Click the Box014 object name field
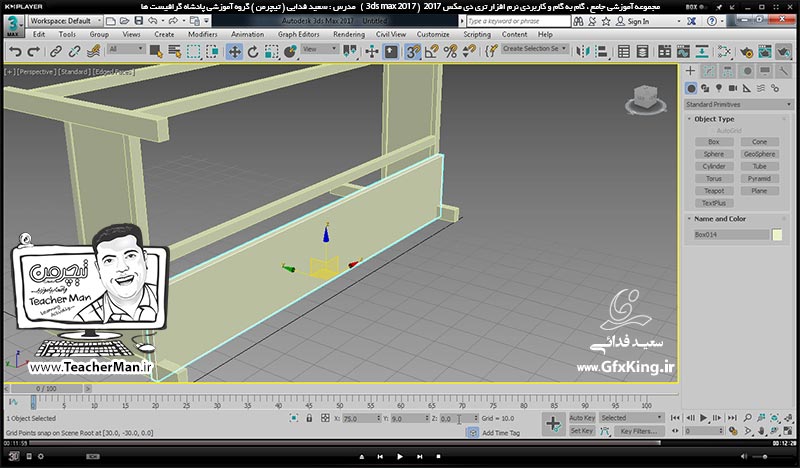This screenshot has width=800, height=468. click(731, 235)
